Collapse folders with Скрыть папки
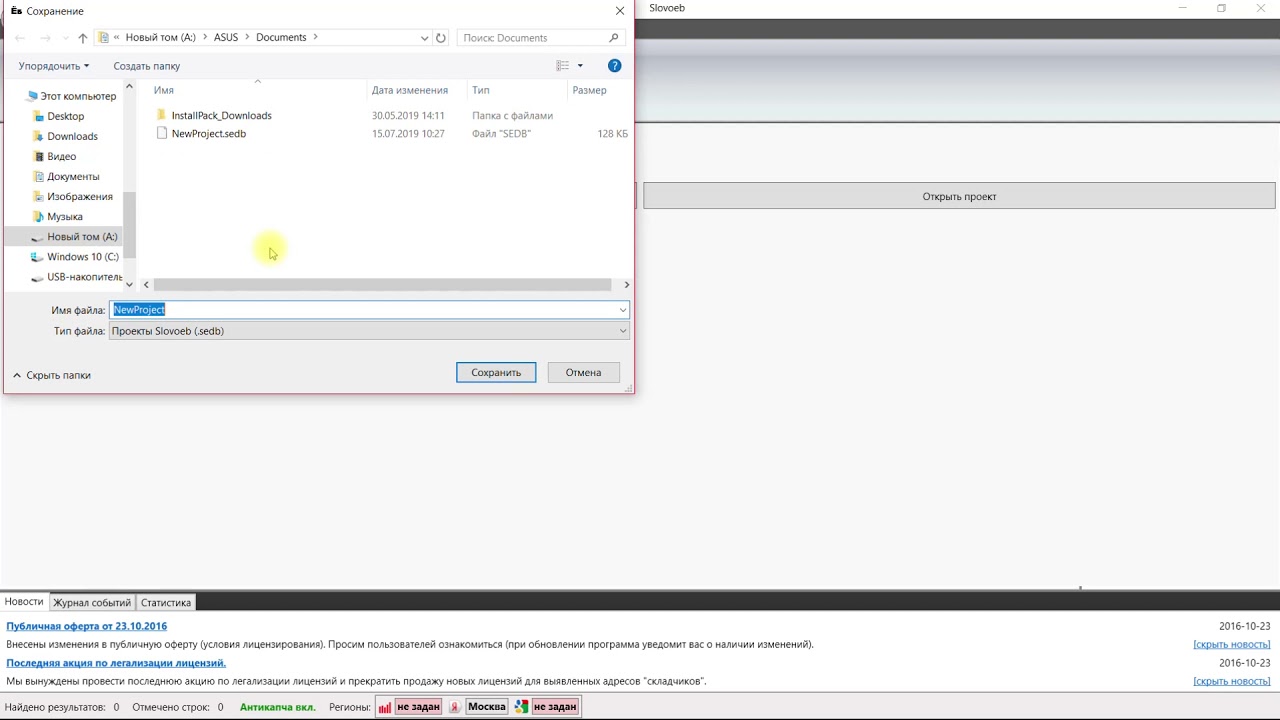 [x=52, y=375]
